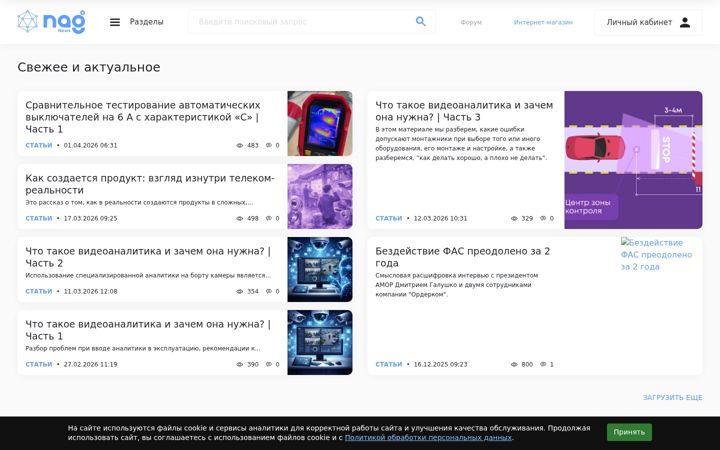Click the date text 01.04.2026 06:31
Viewport: 720px width, 450px height.
pyautogui.click(x=90, y=145)
